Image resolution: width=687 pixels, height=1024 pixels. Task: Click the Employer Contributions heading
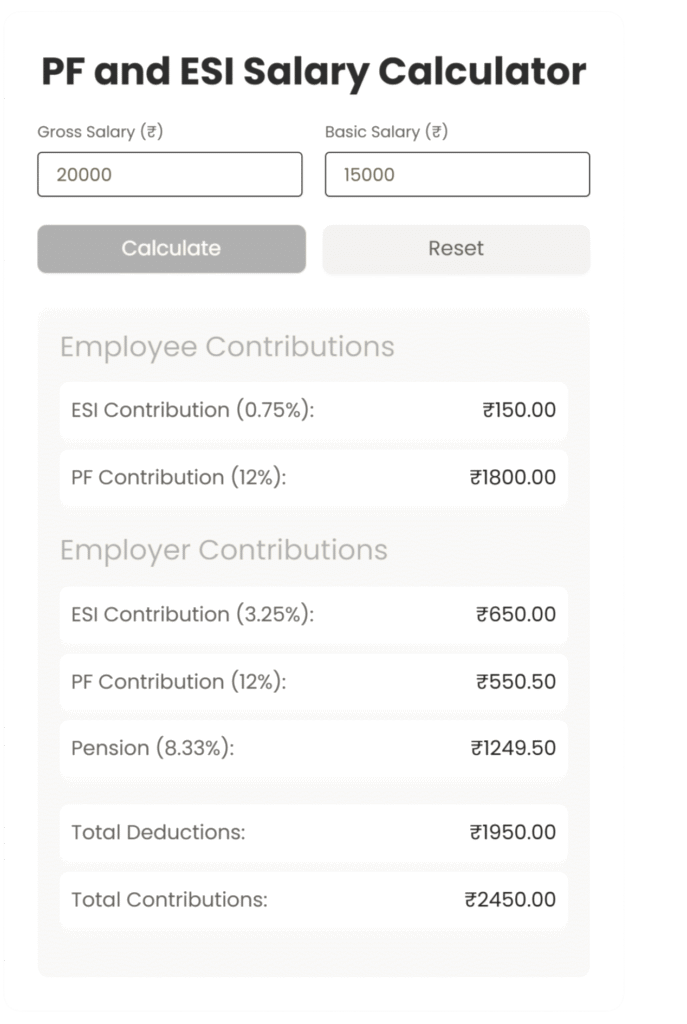tap(224, 550)
